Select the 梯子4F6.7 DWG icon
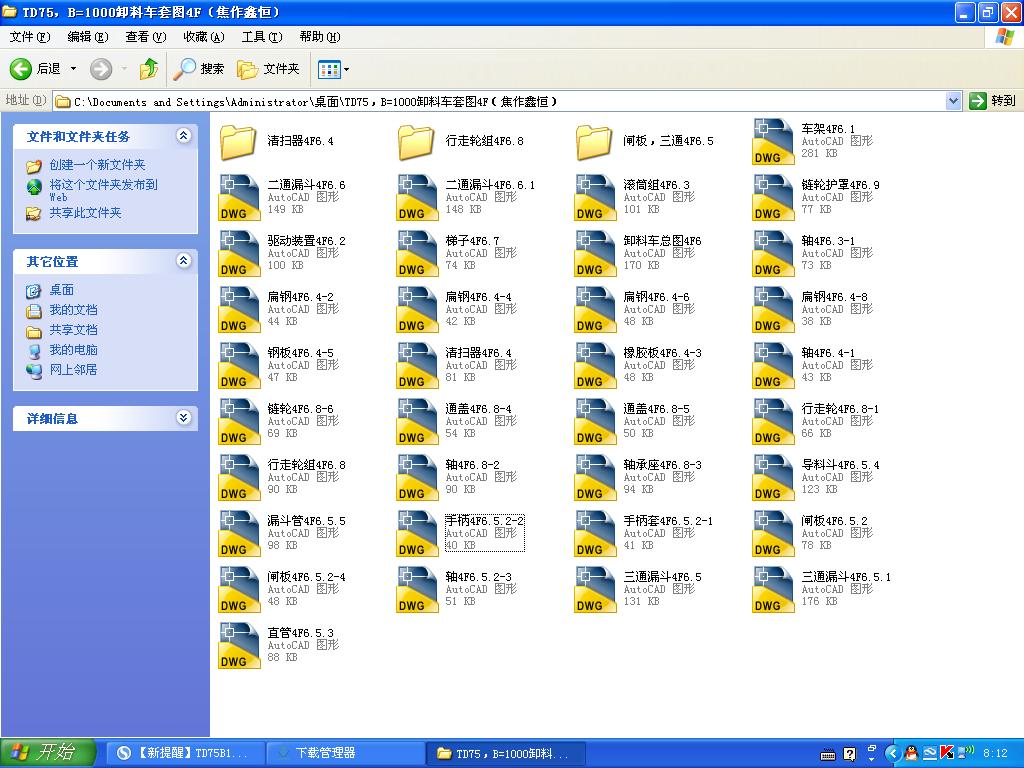The width and height of the screenshot is (1024, 768). [417, 253]
